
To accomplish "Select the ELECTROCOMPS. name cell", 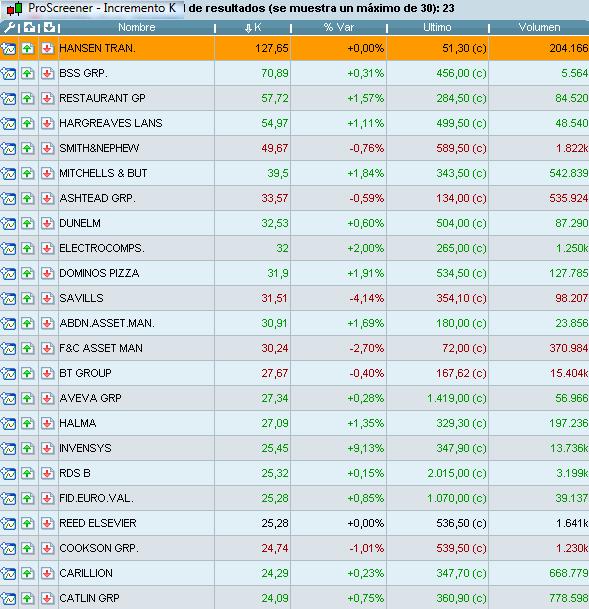I will click(136, 248).
